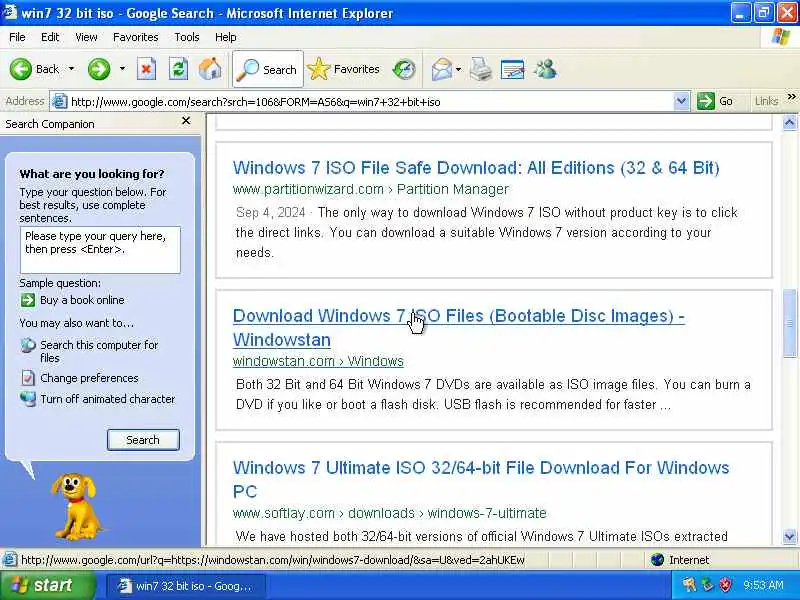Screen dimensions: 800x600
Task: Click the Edit page toolbar icon
Action: tap(512, 69)
